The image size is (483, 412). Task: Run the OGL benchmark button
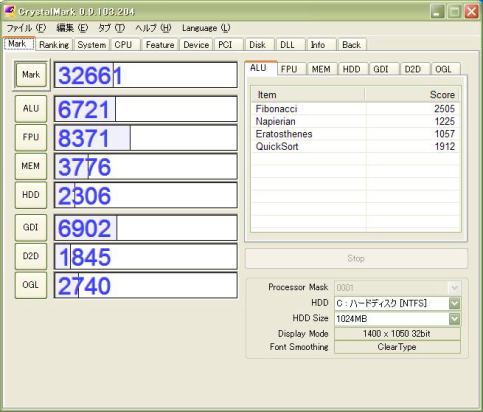tap(31, 285)
